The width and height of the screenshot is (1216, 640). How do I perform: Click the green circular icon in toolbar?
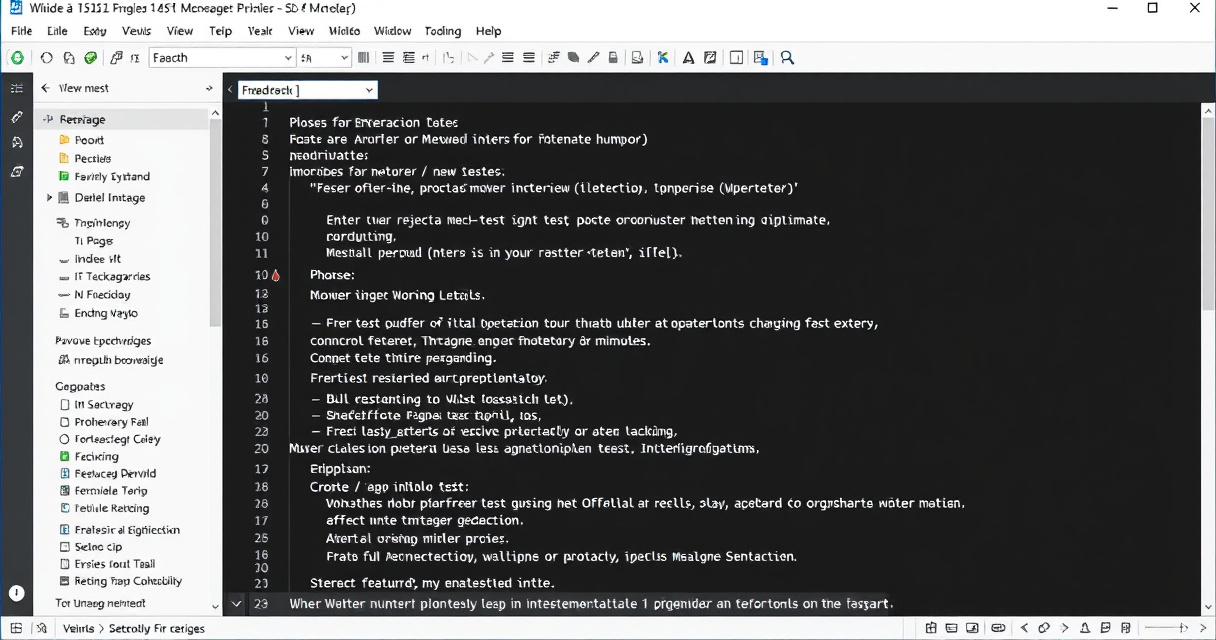point(17,58)
